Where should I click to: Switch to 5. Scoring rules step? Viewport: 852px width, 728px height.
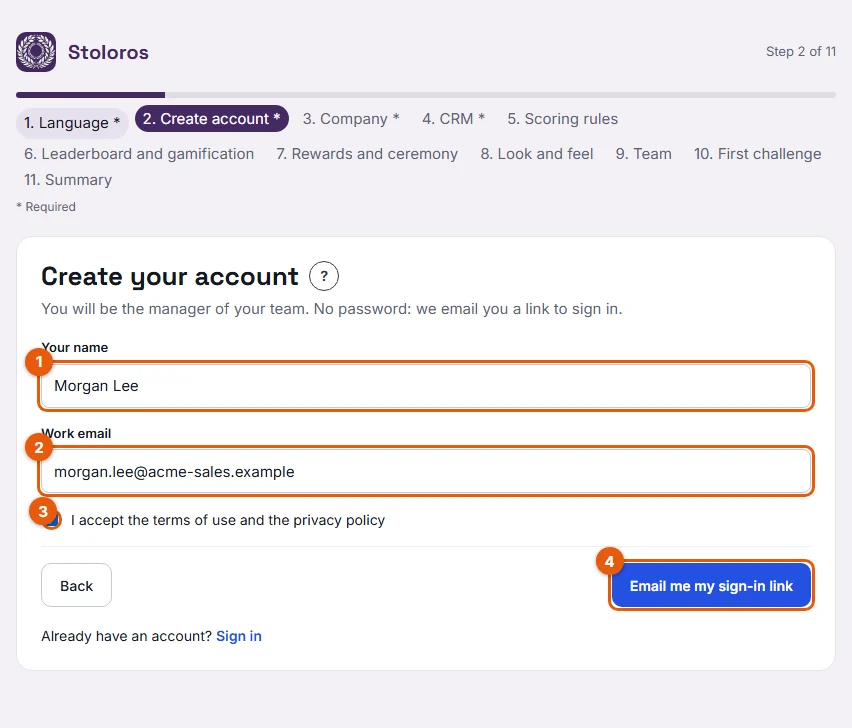562,118
